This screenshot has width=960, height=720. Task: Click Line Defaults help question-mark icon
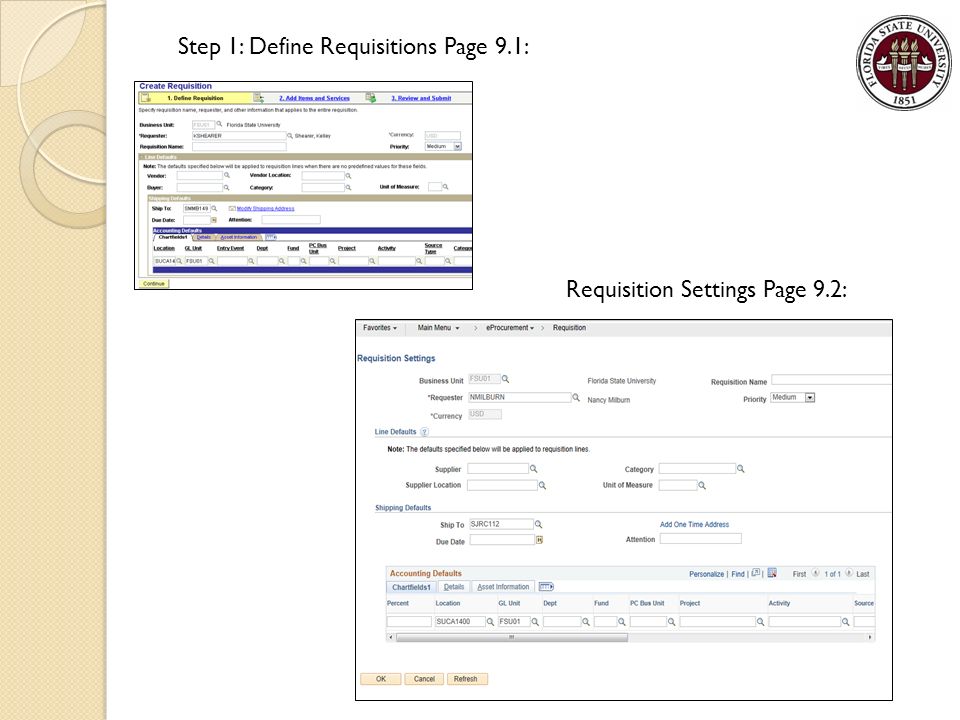click(x=424, y=432)
